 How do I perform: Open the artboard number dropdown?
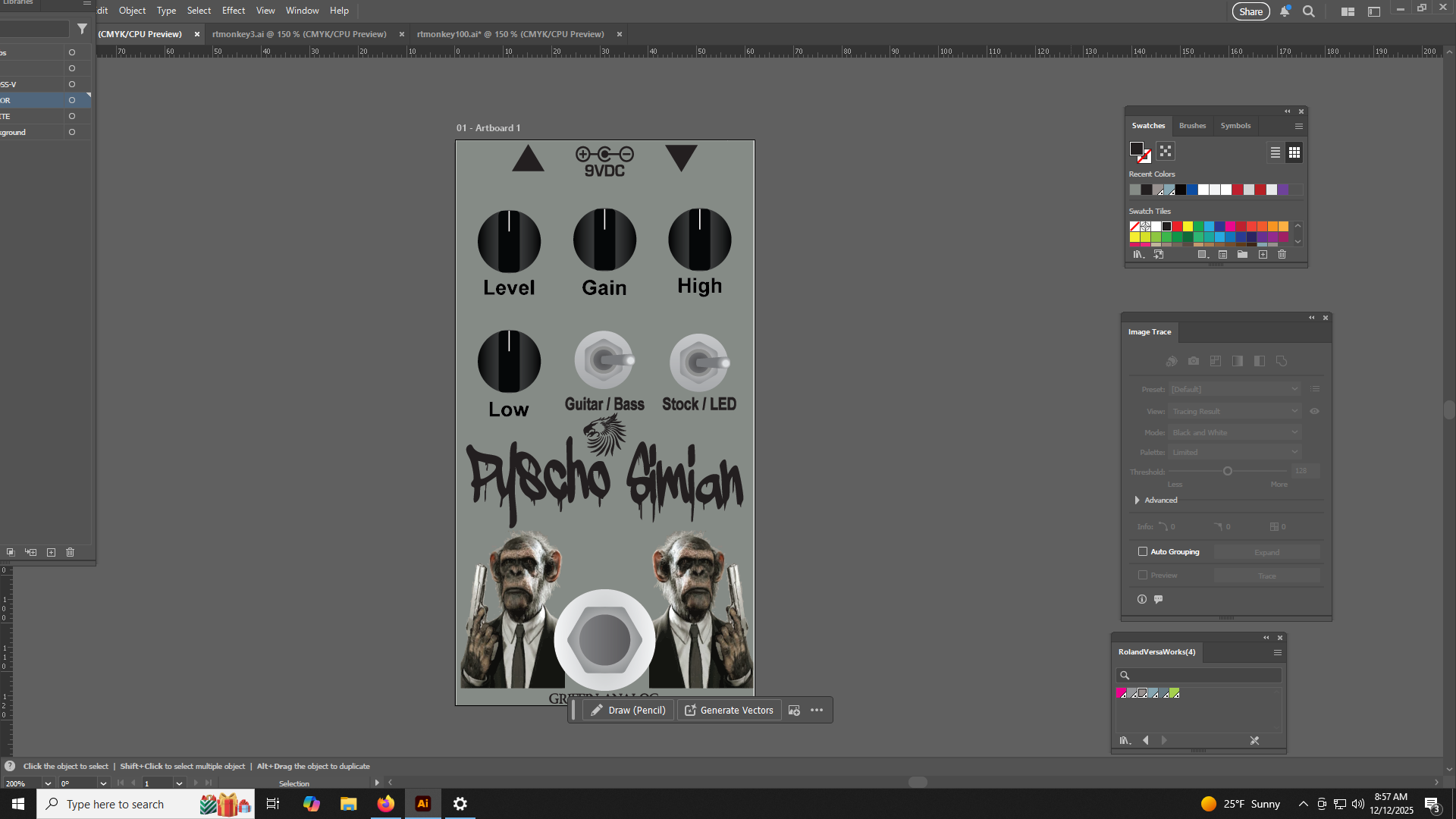tap(179, 783)
